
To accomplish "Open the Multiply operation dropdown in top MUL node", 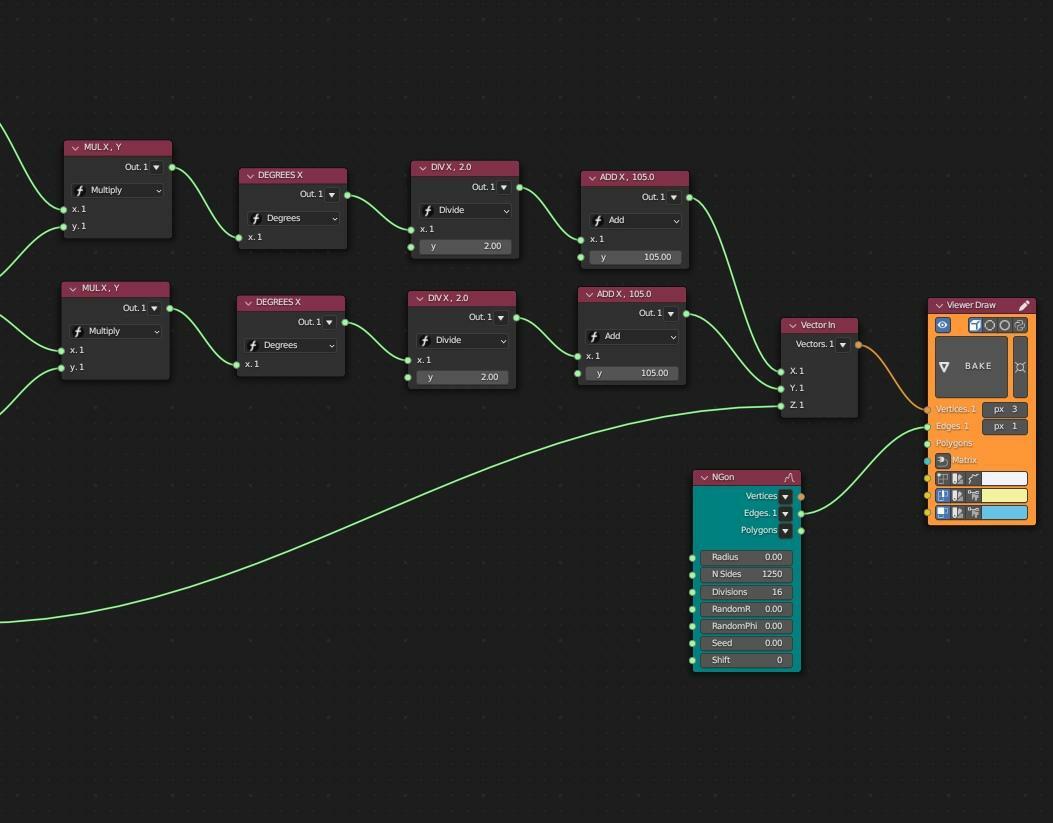I will pos(117,190).
